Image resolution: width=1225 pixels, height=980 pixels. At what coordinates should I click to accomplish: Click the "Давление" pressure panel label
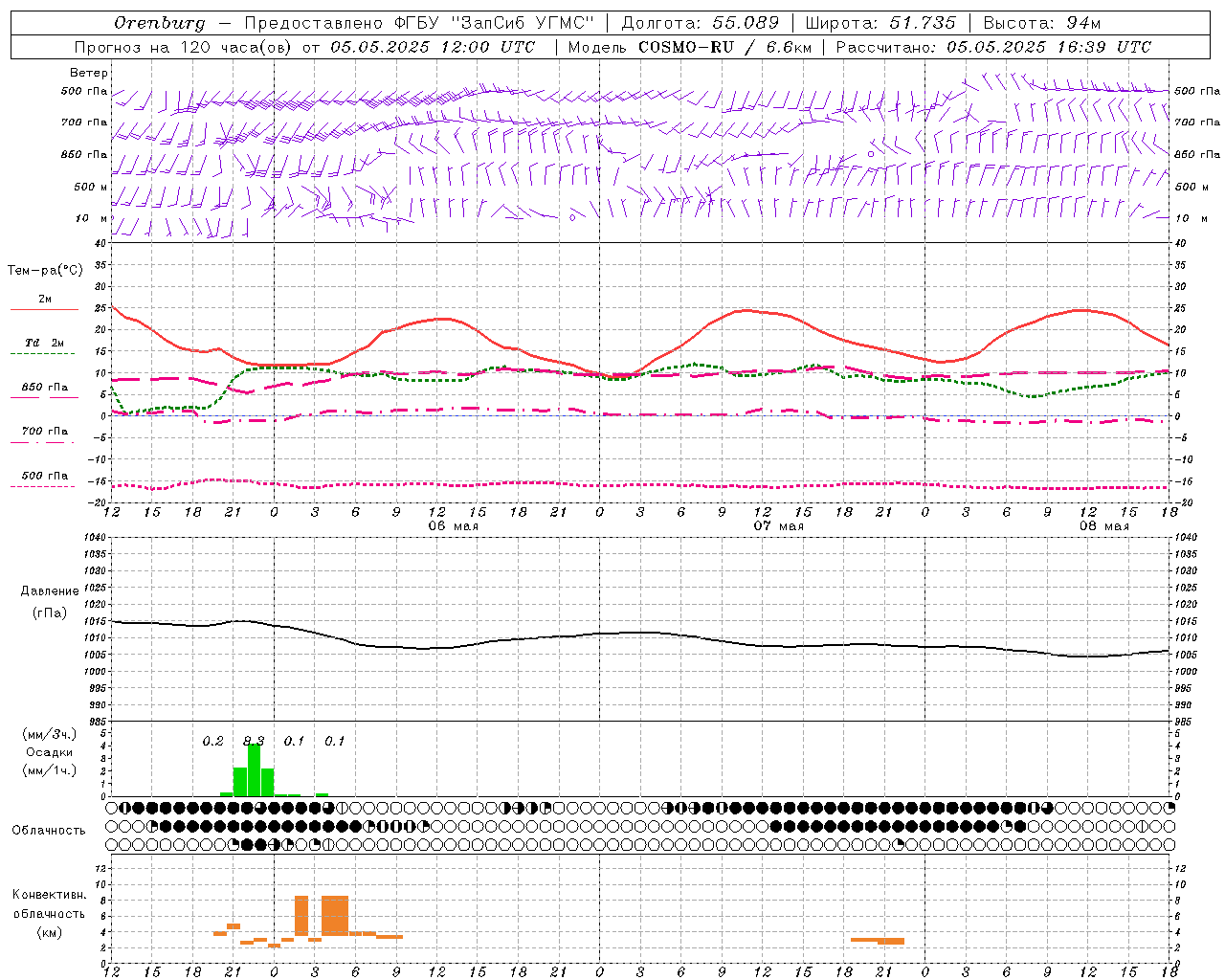(50, 591)
